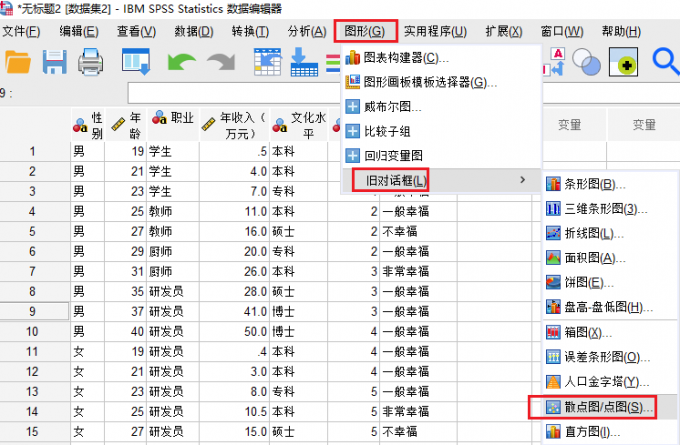This screenshot has width=680, height=445.
Task: Click the open folder toolbar icon
Action: tap(18, 62)
